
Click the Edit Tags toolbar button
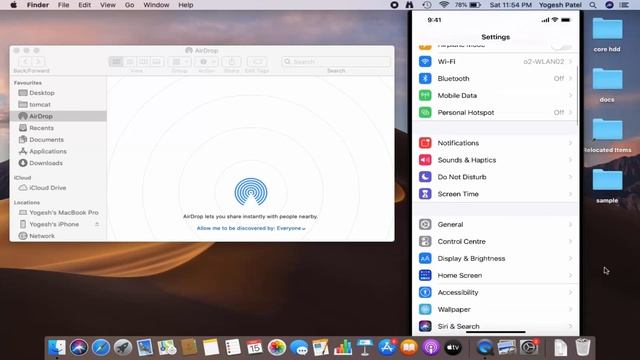(x=257, y=62)
